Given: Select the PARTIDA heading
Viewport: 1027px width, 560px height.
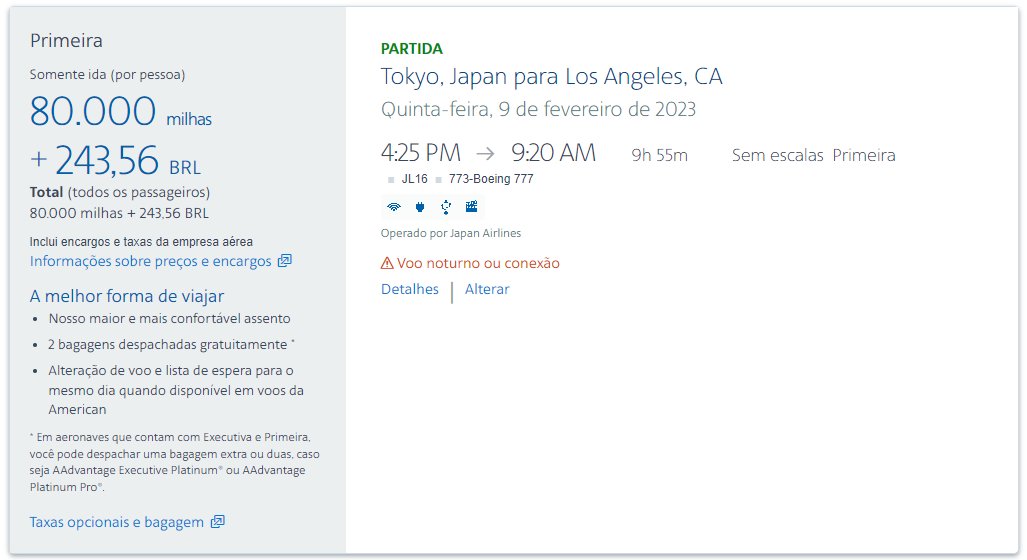Looking at the screenshot, I should click(x=412, y=48).
